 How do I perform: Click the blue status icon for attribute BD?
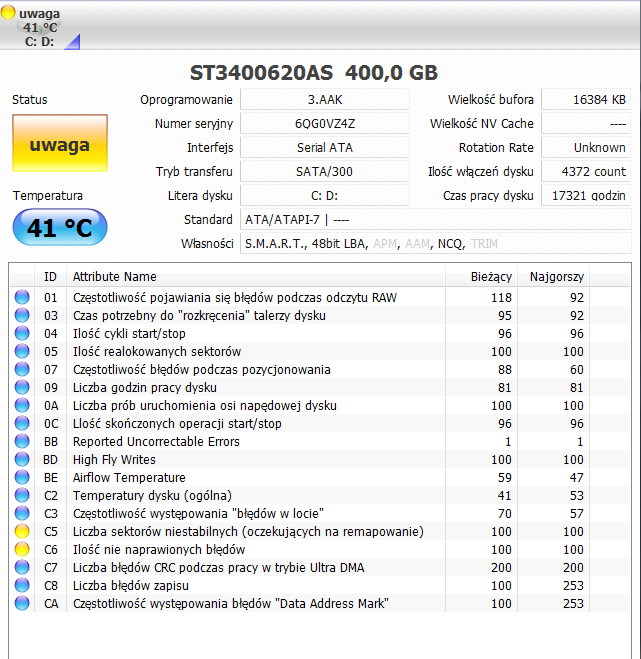22,459
